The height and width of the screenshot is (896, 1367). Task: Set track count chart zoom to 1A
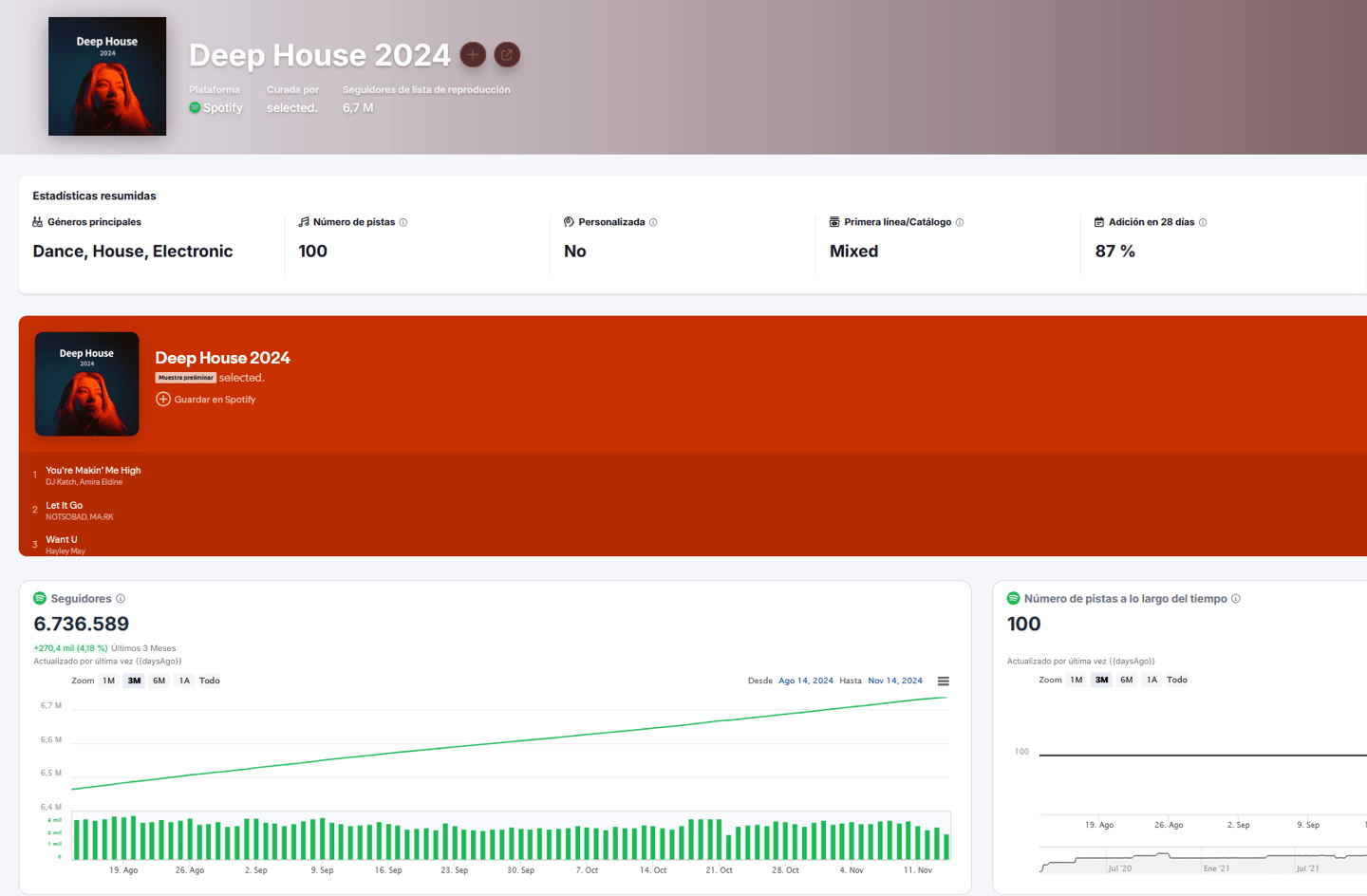click(x=1152, y=680)
